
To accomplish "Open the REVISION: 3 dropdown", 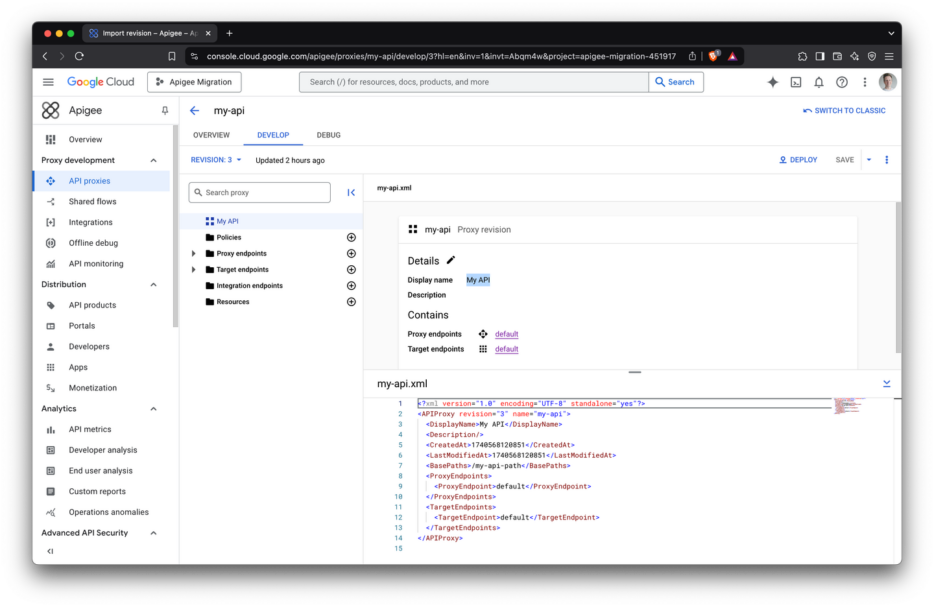I will click(216, 160).
